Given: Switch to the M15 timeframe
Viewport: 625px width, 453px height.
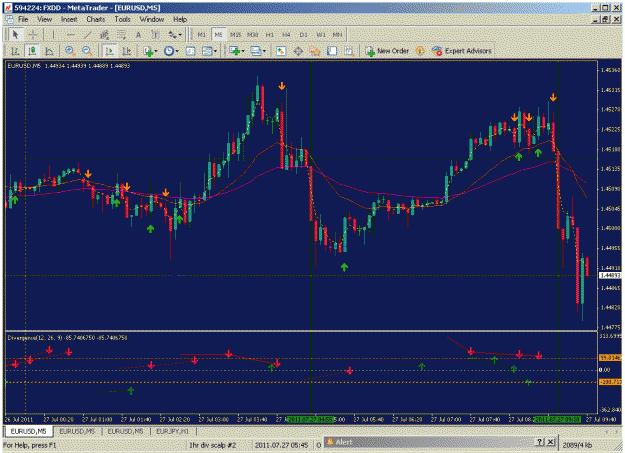Looking at the screenshot, I should tap(236, 35).
